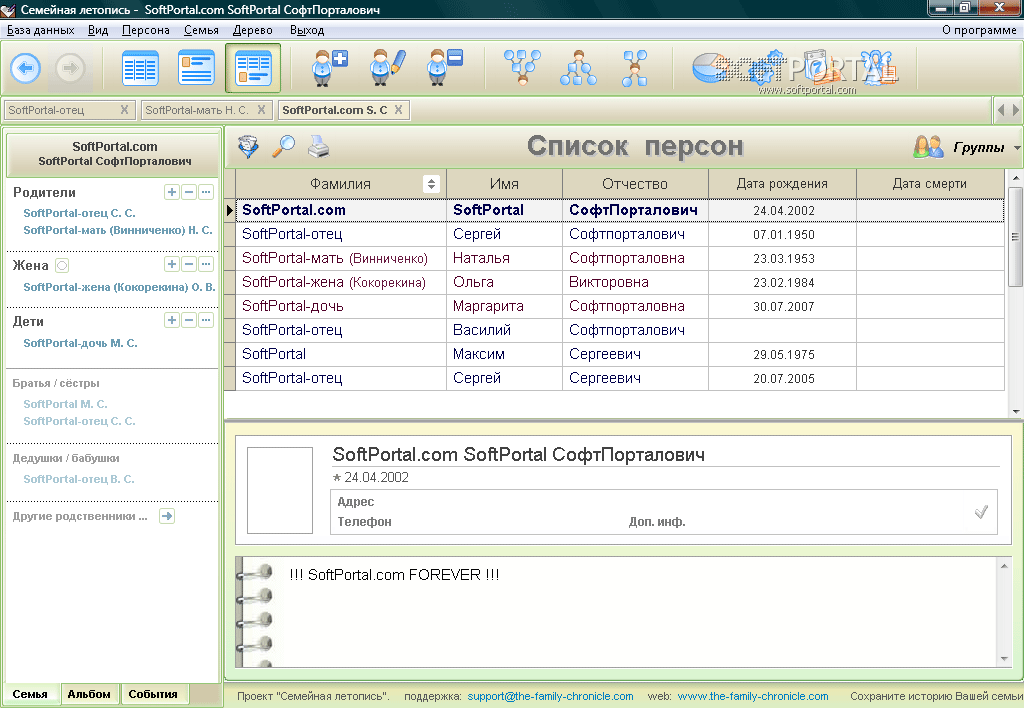Open wife SoftPortal-жена (Кокорекина) О. В.
Viewport: 1024px width, 708px height.
pyautogui.click(x=119, y=287)
